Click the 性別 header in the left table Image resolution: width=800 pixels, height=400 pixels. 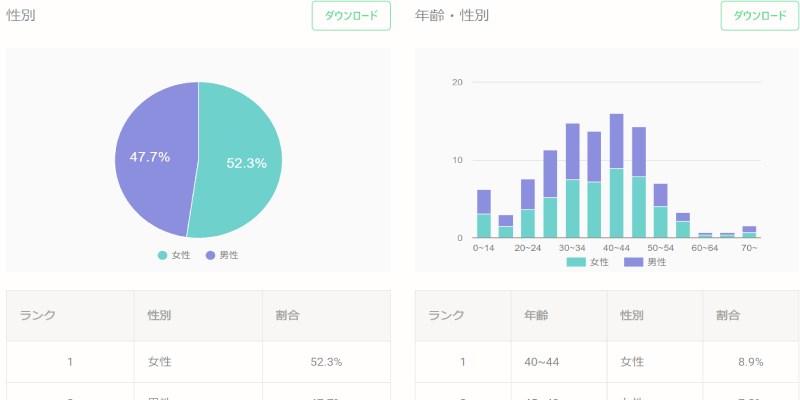click(x=198, y=315)
